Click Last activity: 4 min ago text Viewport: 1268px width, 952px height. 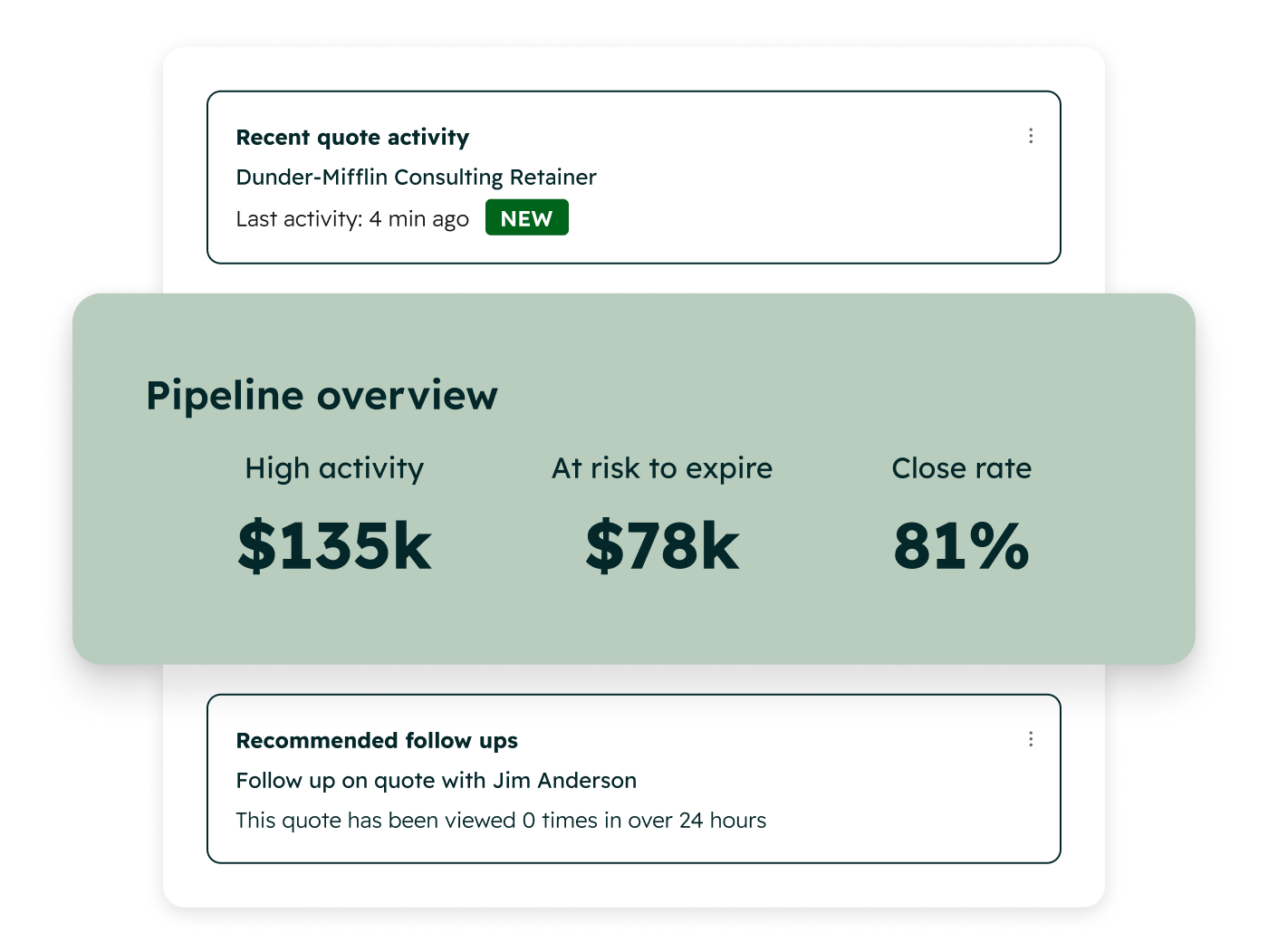pyautogui.click(x=352, y=219)
